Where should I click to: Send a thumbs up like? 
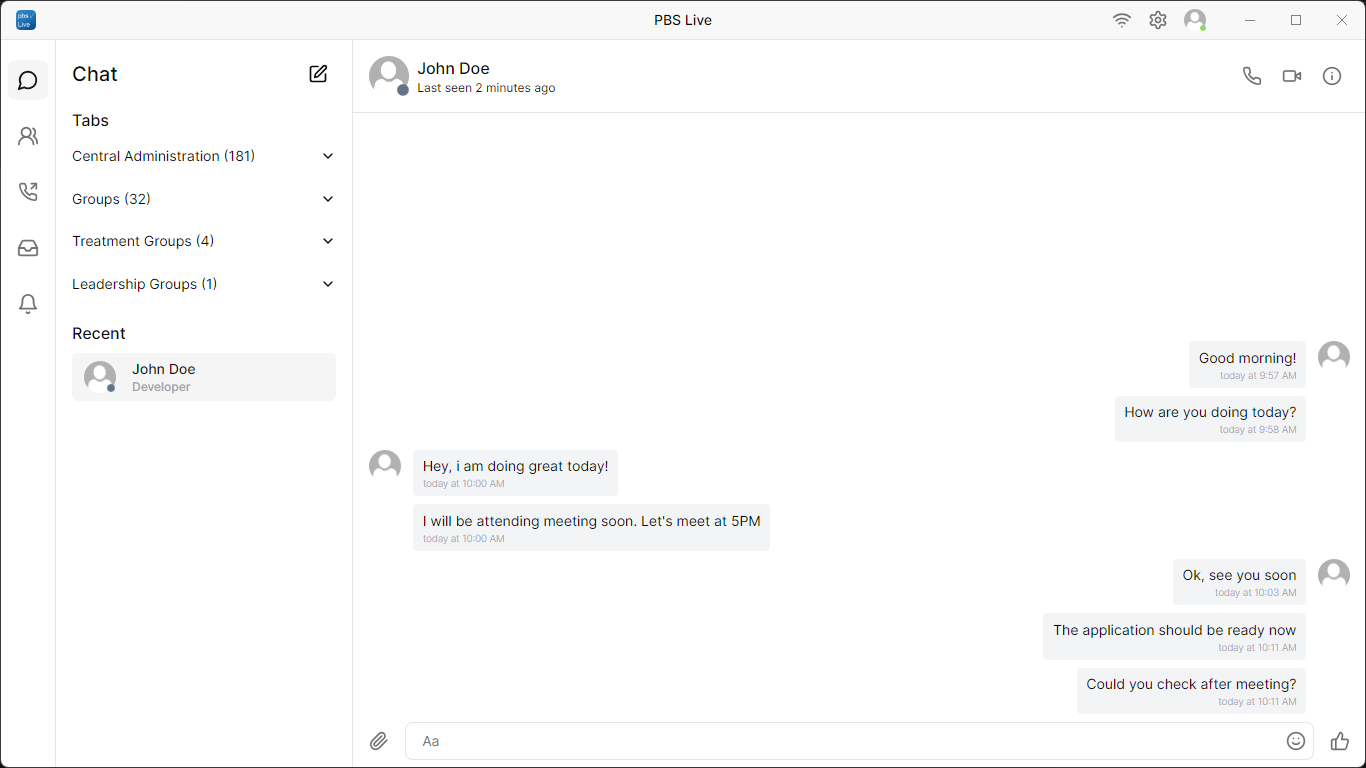click(x=1339, y=741)
